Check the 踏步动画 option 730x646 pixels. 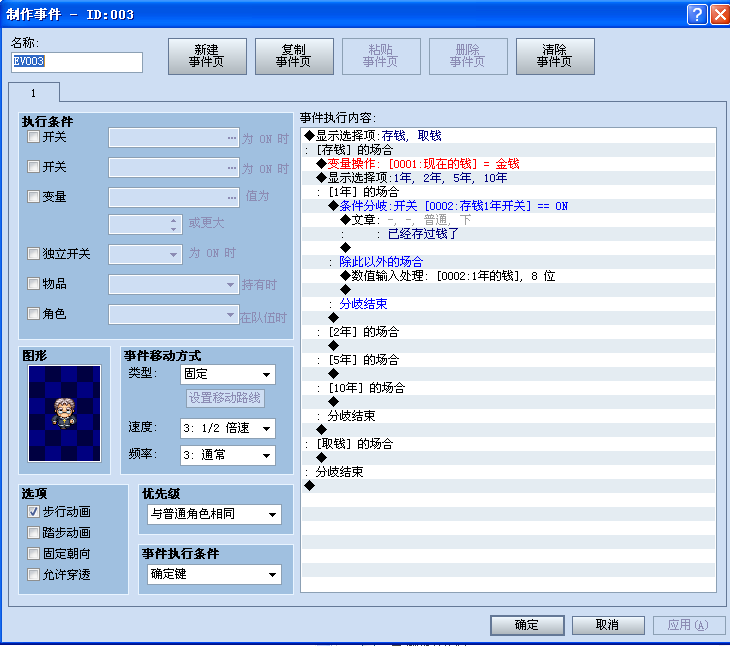coord(33,532)
